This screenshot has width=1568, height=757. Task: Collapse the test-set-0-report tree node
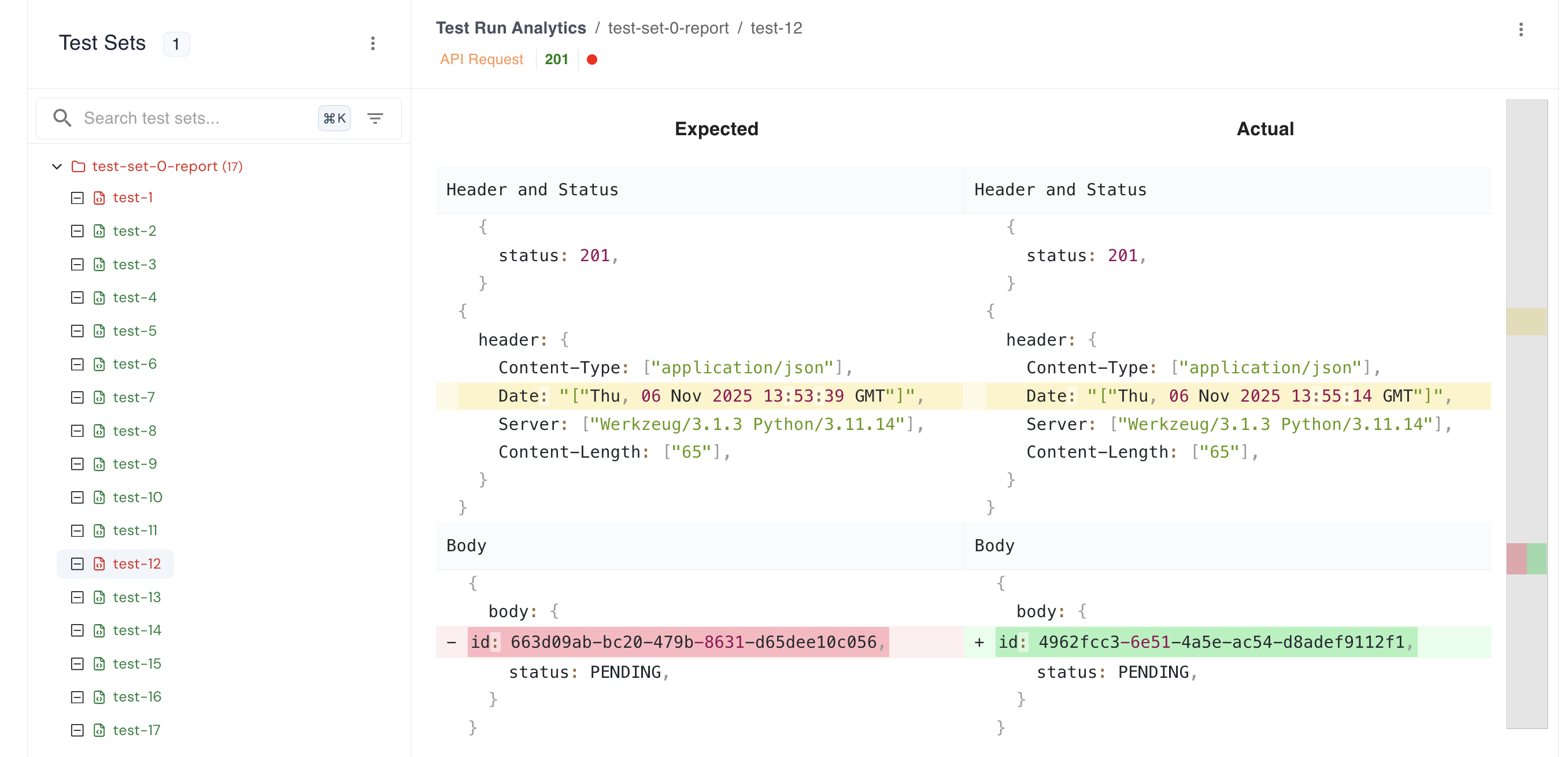[x=57, y=166]
